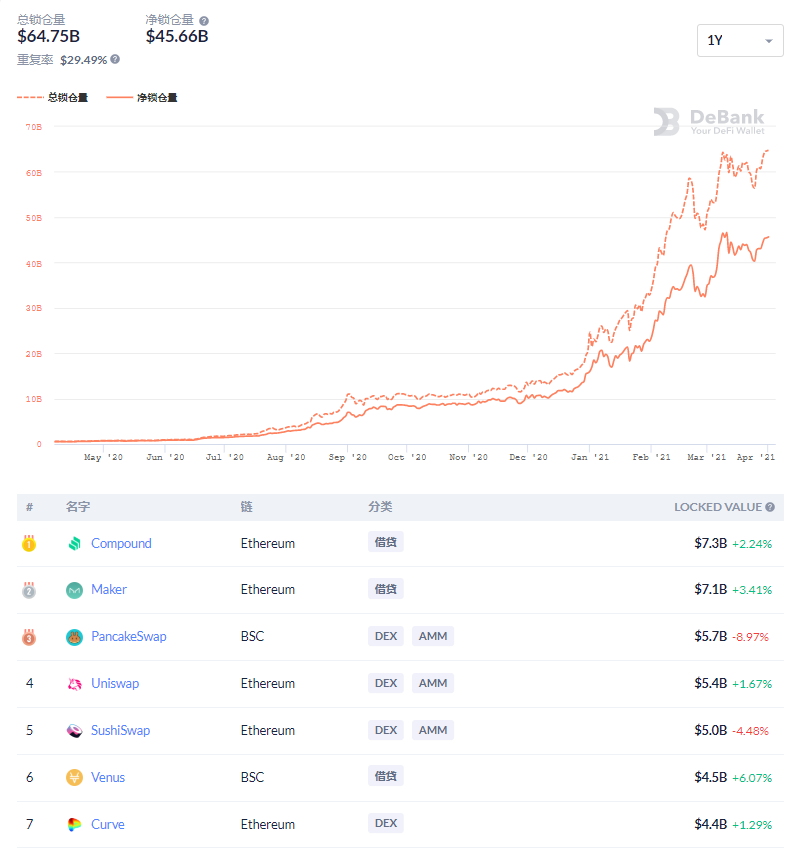Screen dimensions: 795x849
Task: Click the 借贷 tag in Compound row
Action: click(386, 542)
